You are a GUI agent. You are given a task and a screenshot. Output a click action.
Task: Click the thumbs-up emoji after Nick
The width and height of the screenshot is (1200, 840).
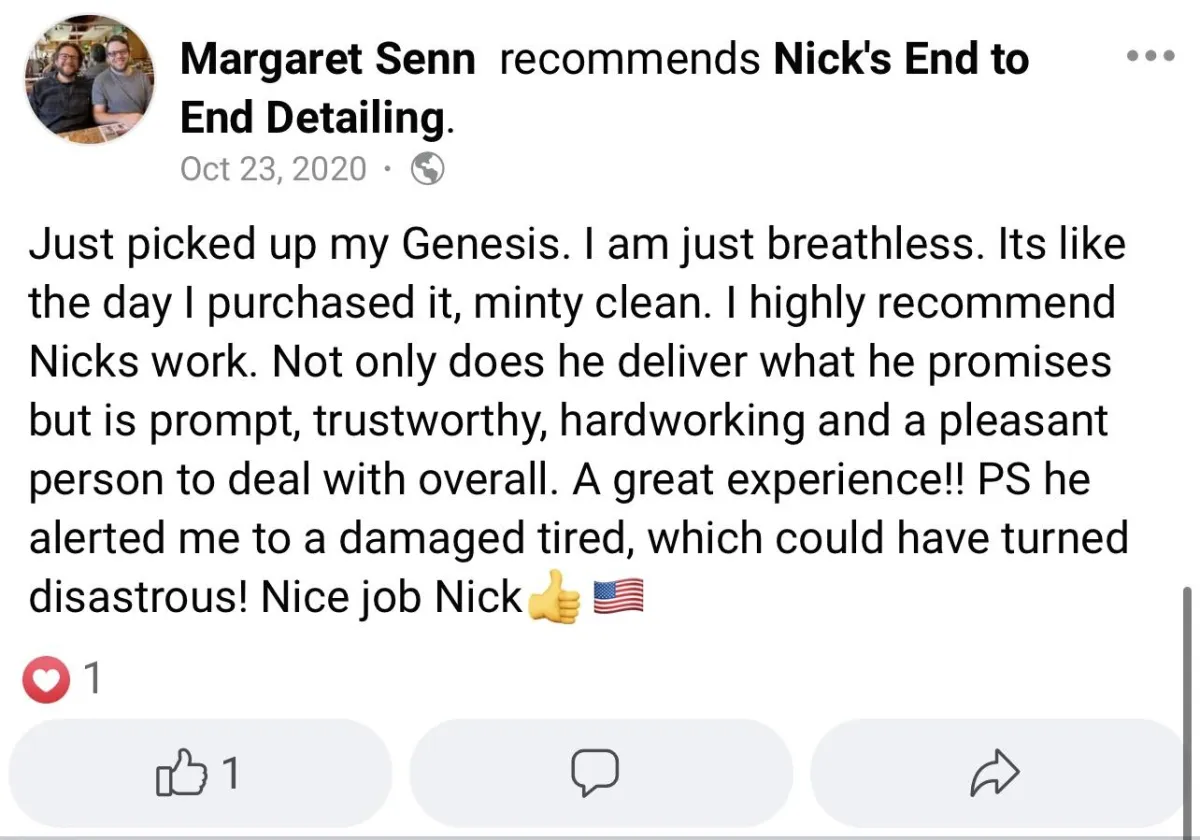(553, 601)
